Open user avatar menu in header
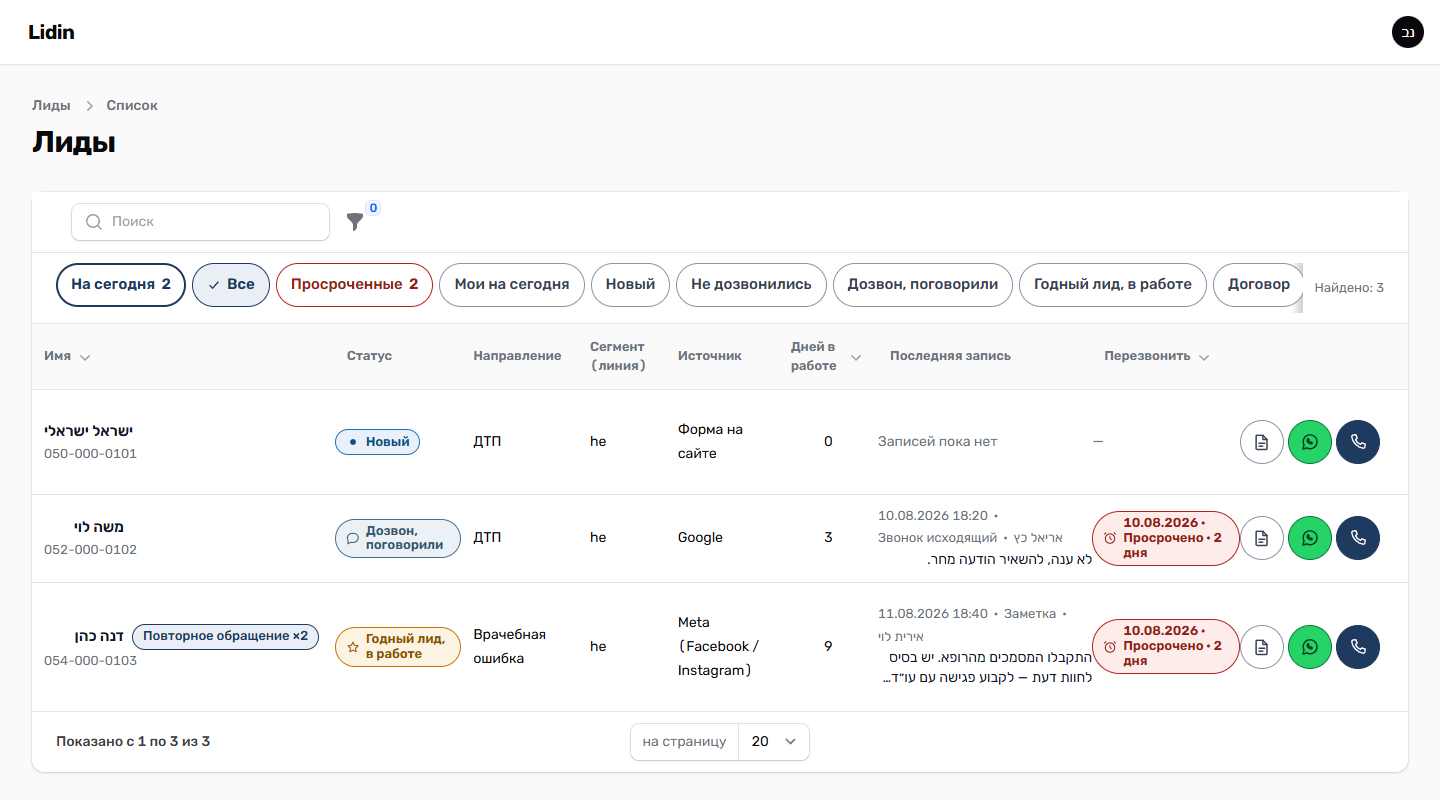The height and width of the screenshot is (800, 1440). (1408, 32)
